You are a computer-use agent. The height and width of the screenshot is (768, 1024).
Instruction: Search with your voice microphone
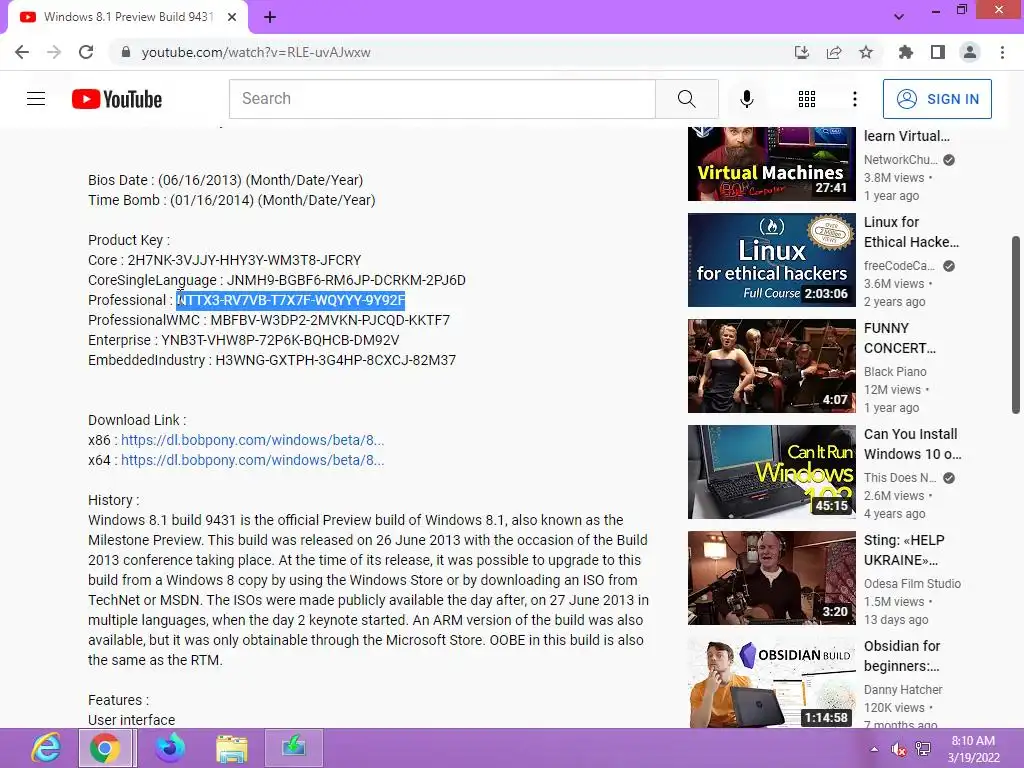coord(746,99)
